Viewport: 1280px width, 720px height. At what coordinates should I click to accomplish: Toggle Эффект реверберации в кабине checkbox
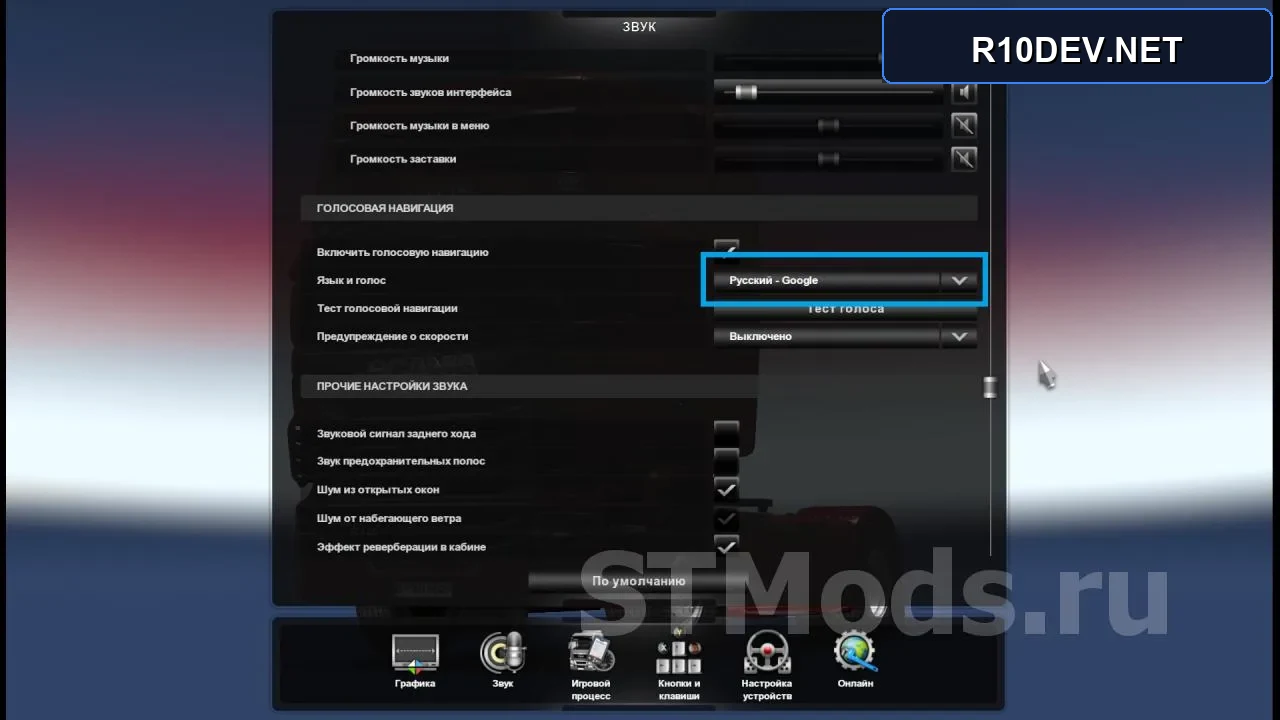pyautogui.click(x=726, y=547)
